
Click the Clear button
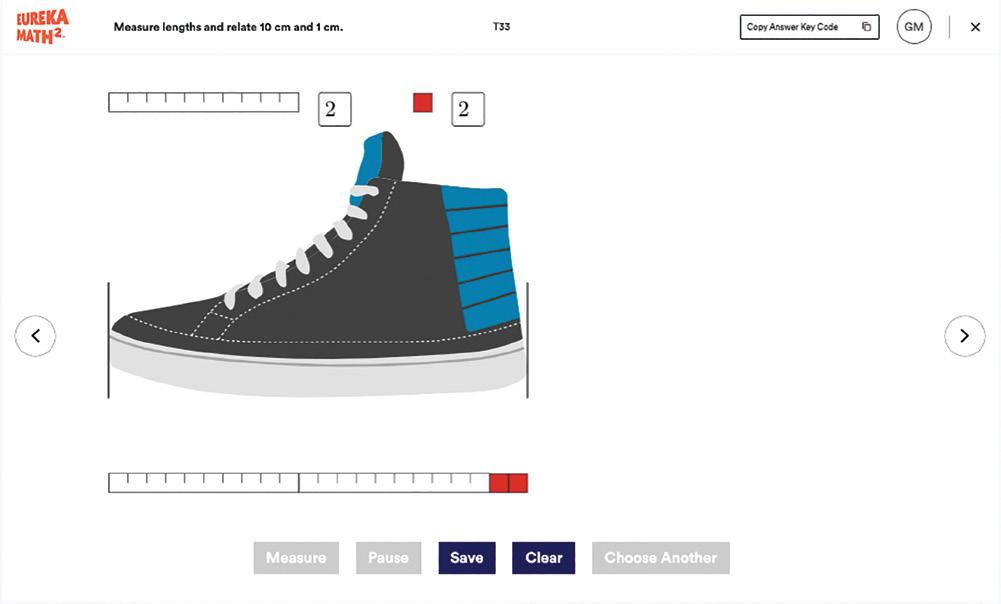(543, 558)
